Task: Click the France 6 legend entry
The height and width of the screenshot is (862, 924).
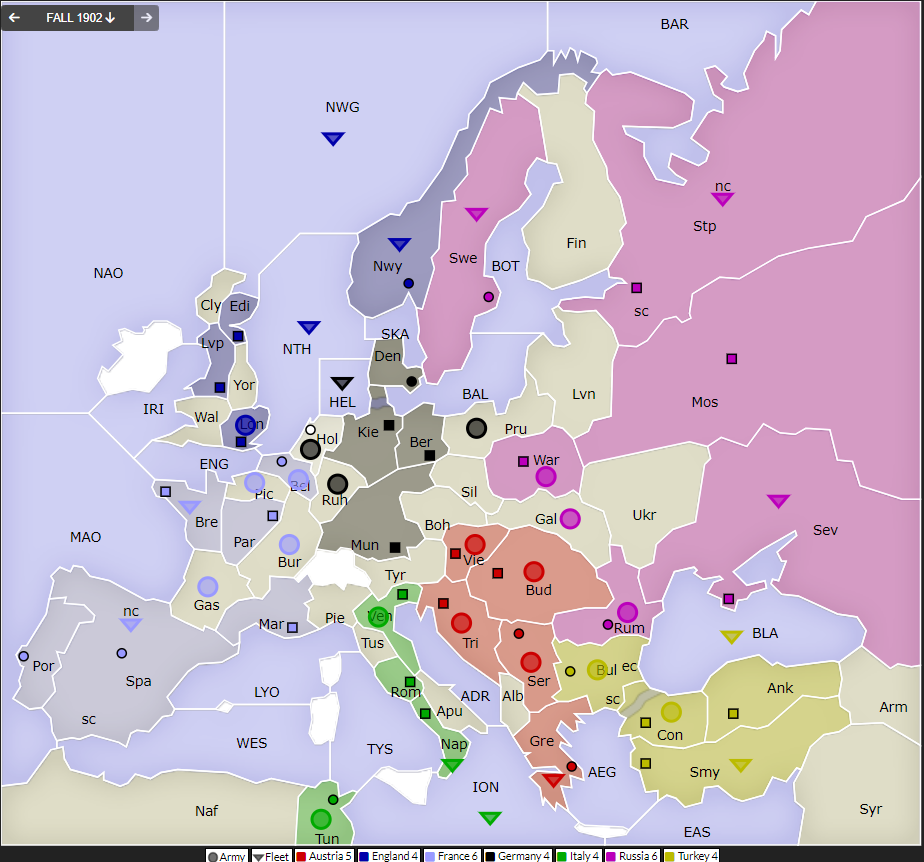Action: tap(451, 856)
